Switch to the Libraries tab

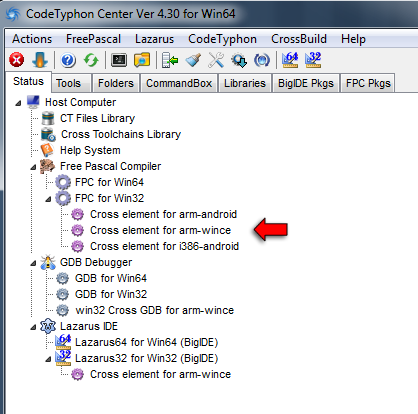coord(245,83)
